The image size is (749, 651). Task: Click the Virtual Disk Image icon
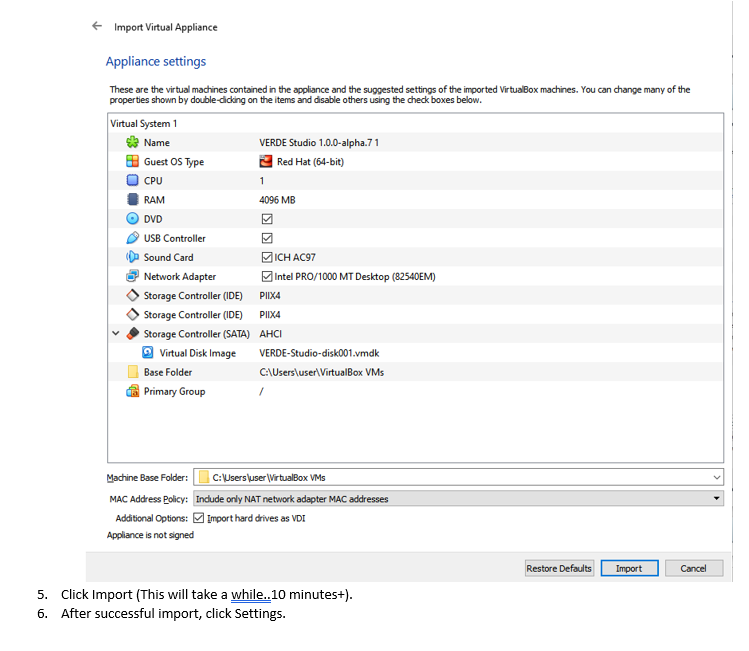(148, 352)
